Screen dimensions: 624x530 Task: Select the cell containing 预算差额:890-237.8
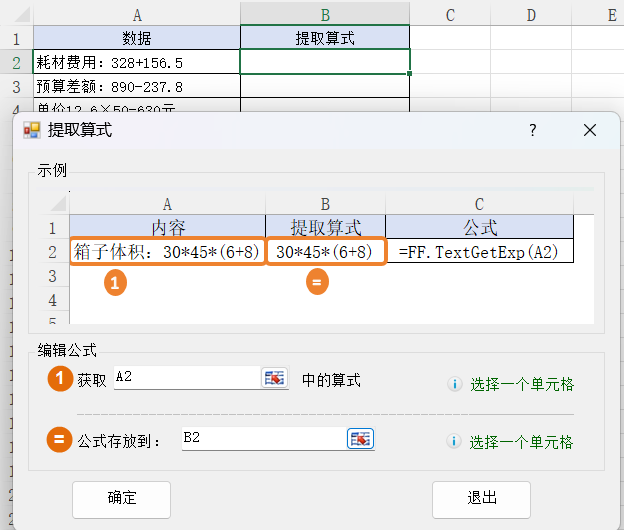136,86
